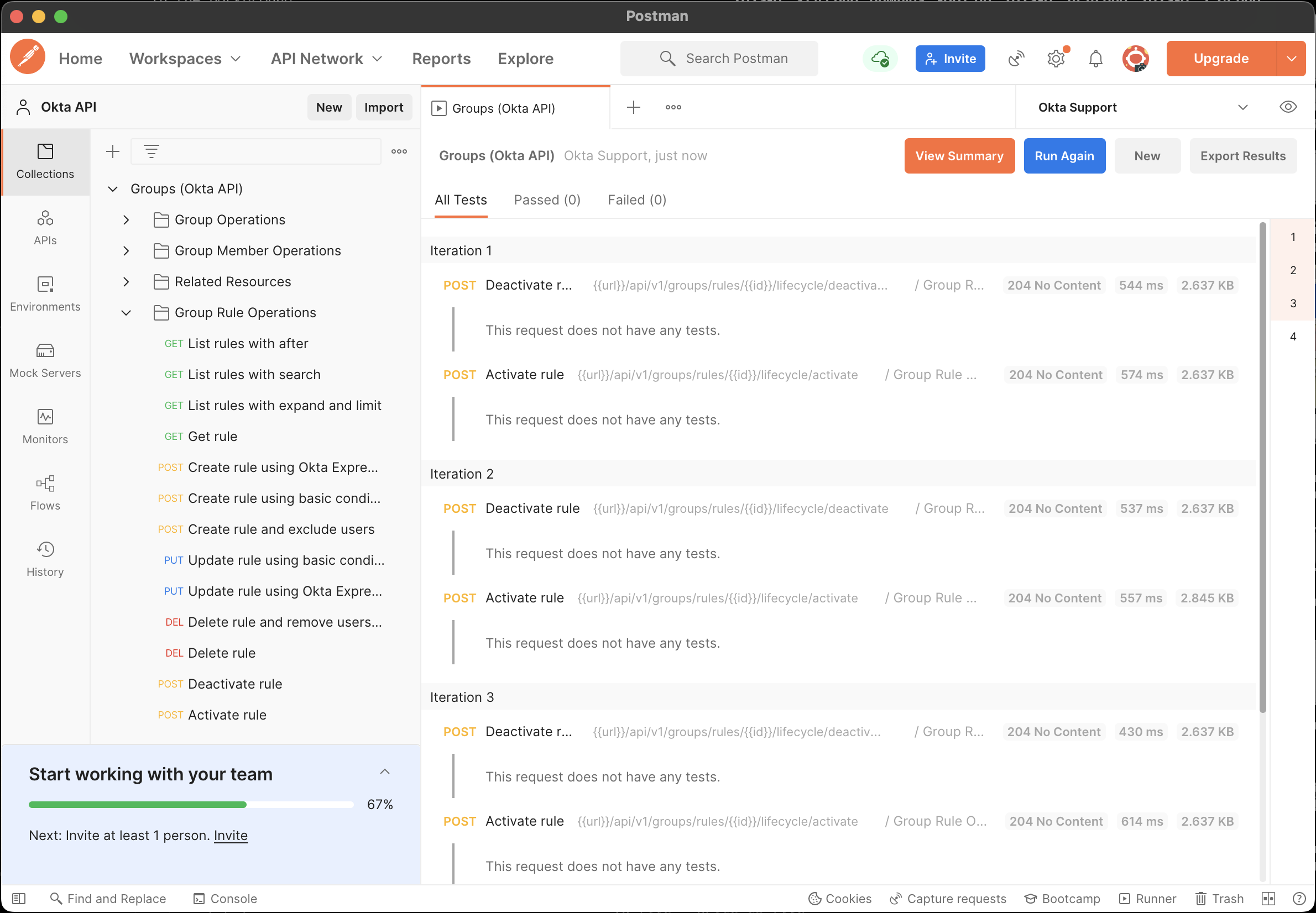Viewport: 1316px width, 913px height.
Task: Collapse the Groups (Okta API) collection
Action: tap(113, 189)
